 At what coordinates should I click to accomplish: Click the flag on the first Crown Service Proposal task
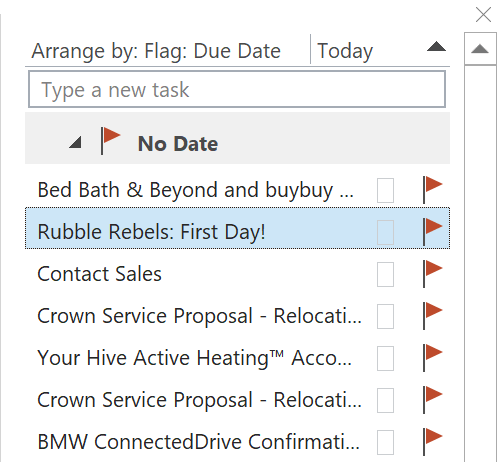tap(432, 316)
